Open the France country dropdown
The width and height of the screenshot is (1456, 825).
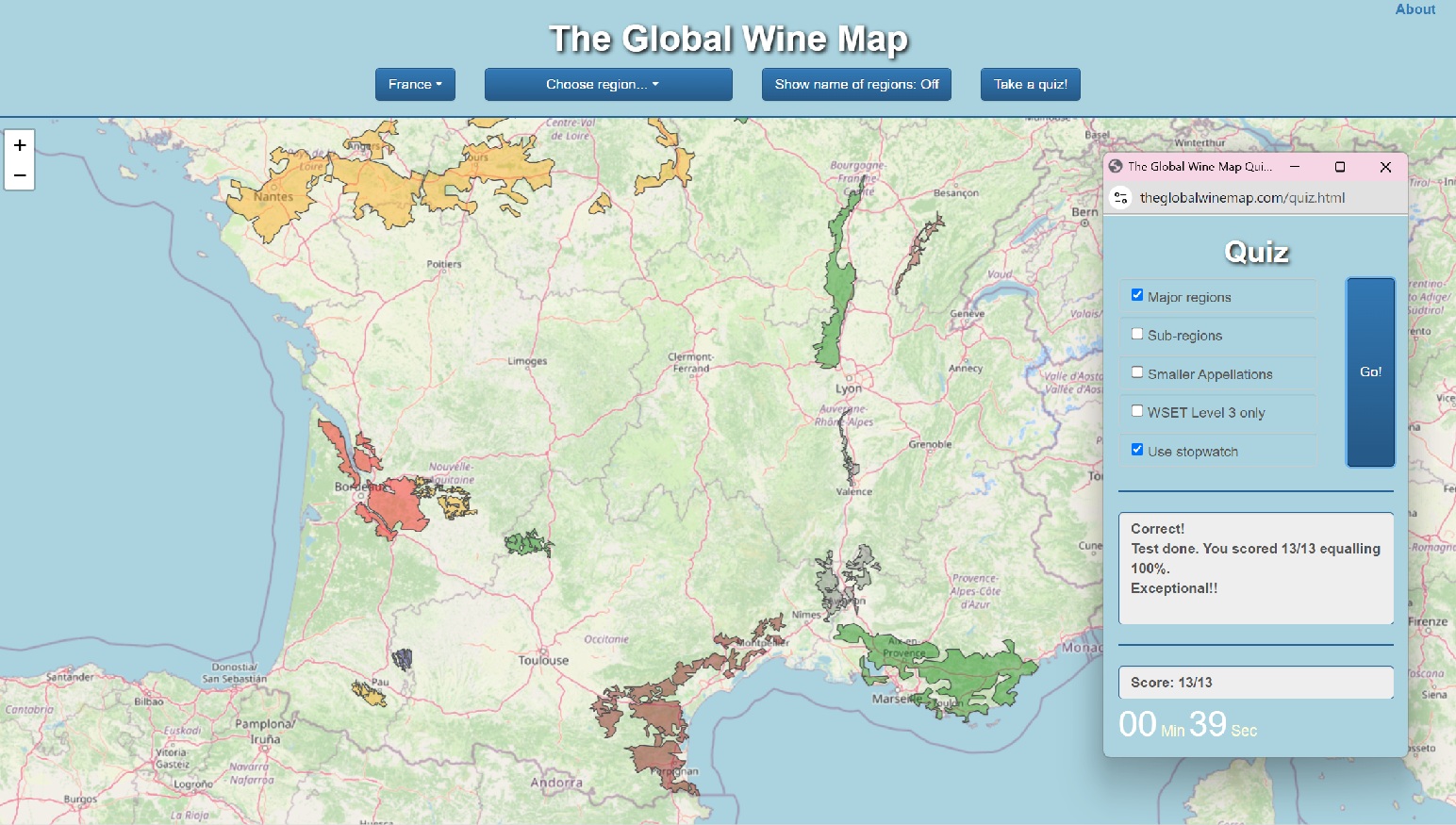(415, 84)
